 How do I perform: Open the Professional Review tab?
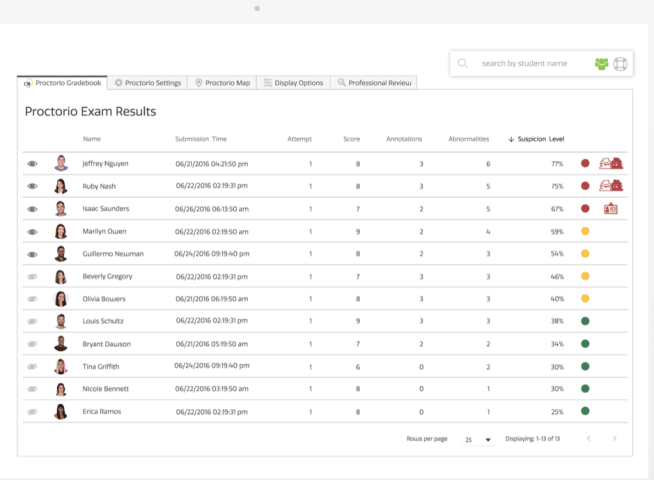[374, 83]
